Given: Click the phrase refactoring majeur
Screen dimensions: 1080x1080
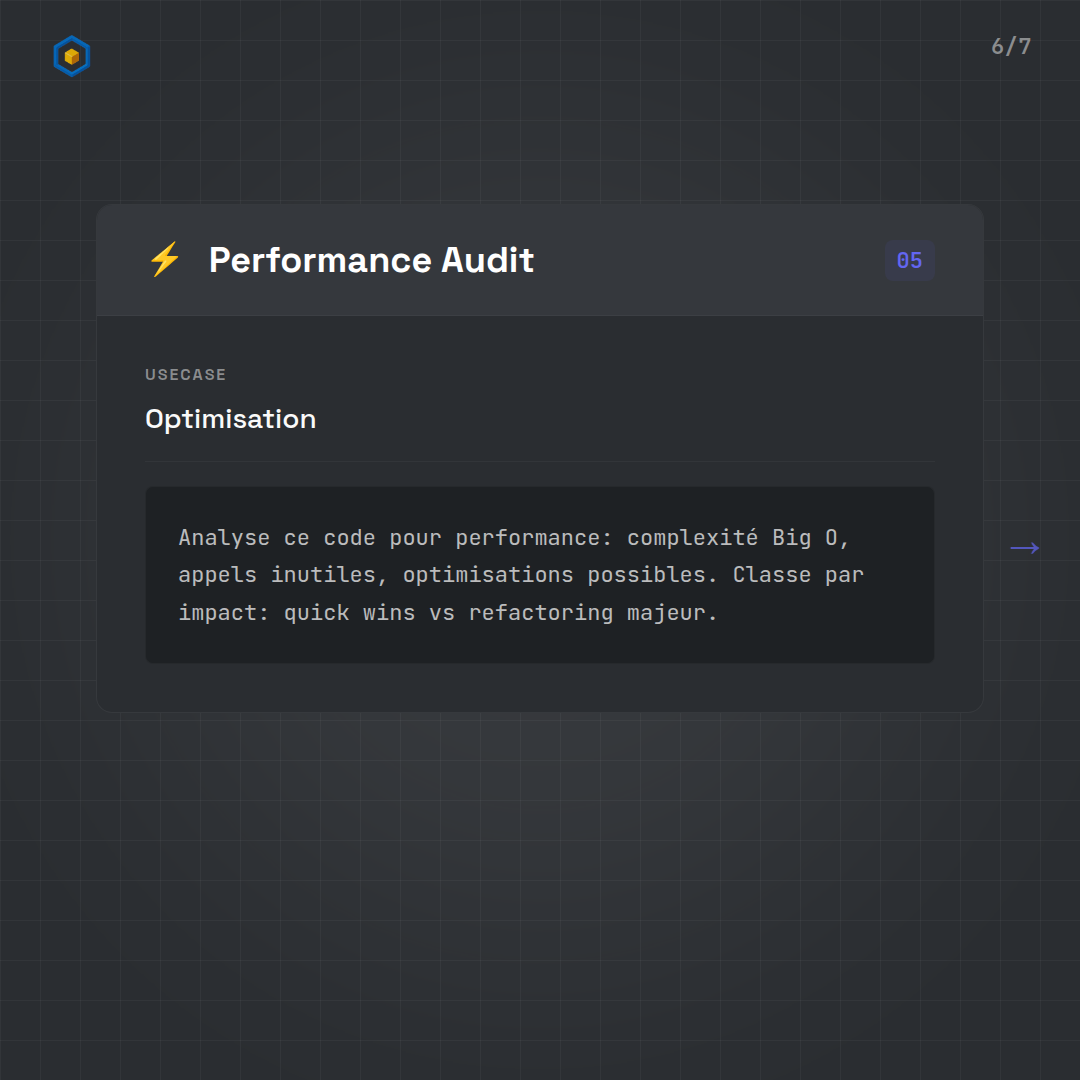Looking at the screenshot, I should 593,612.
